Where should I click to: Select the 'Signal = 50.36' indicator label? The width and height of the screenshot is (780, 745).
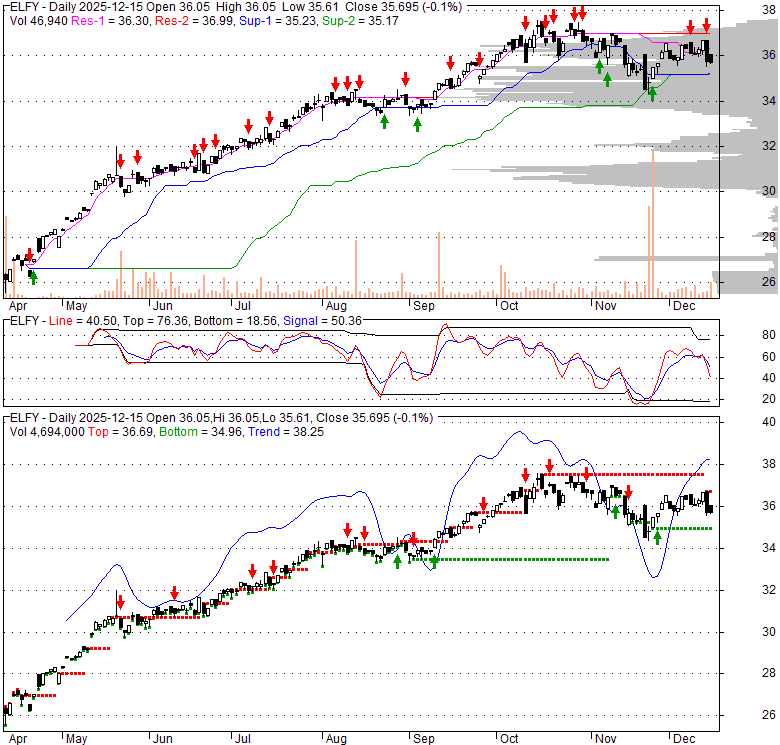[x=322, y=321]
